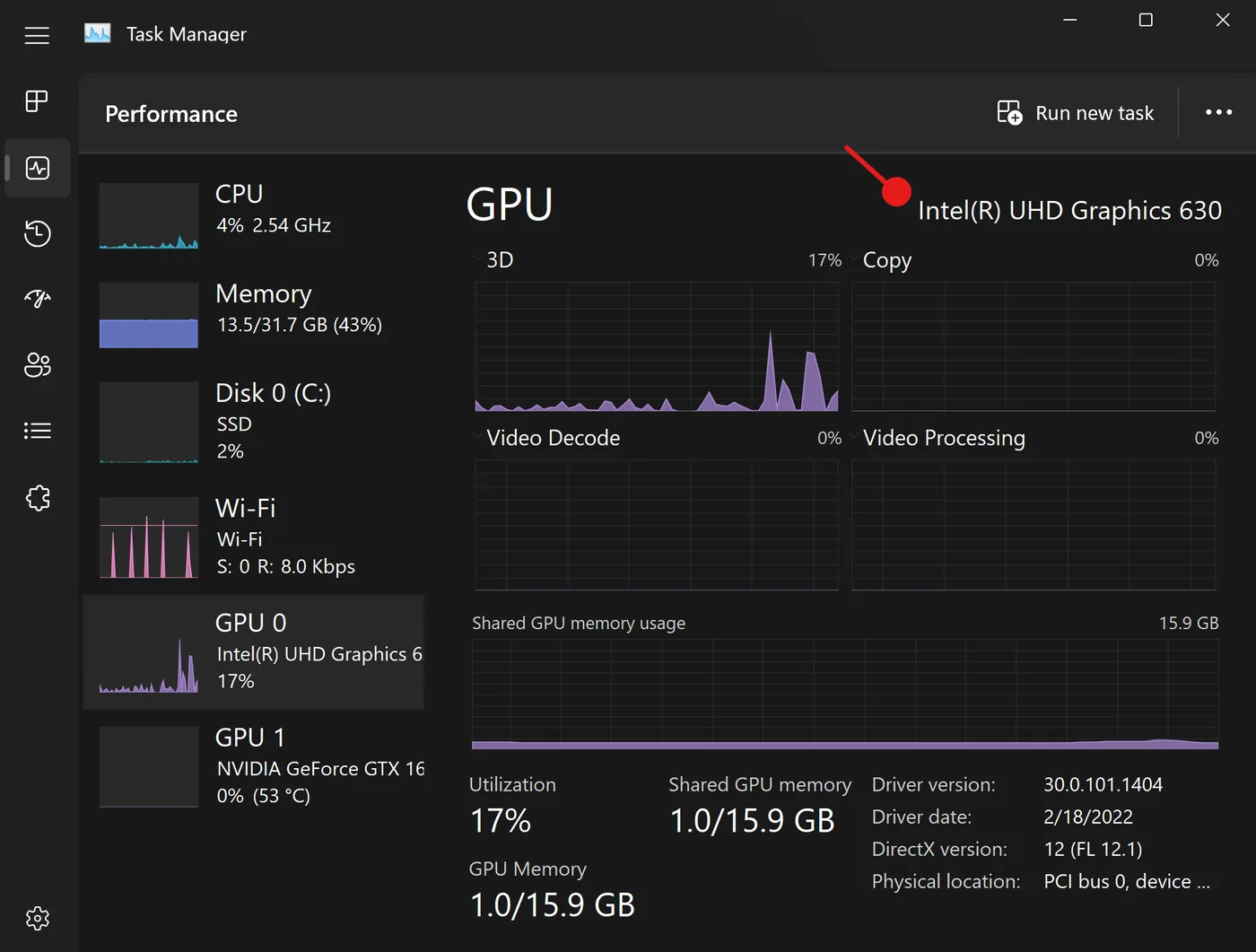The width and height of the screenshot is (1256, 952).
Task: Select the CPU performance entry
Action: tap(254, 215)
